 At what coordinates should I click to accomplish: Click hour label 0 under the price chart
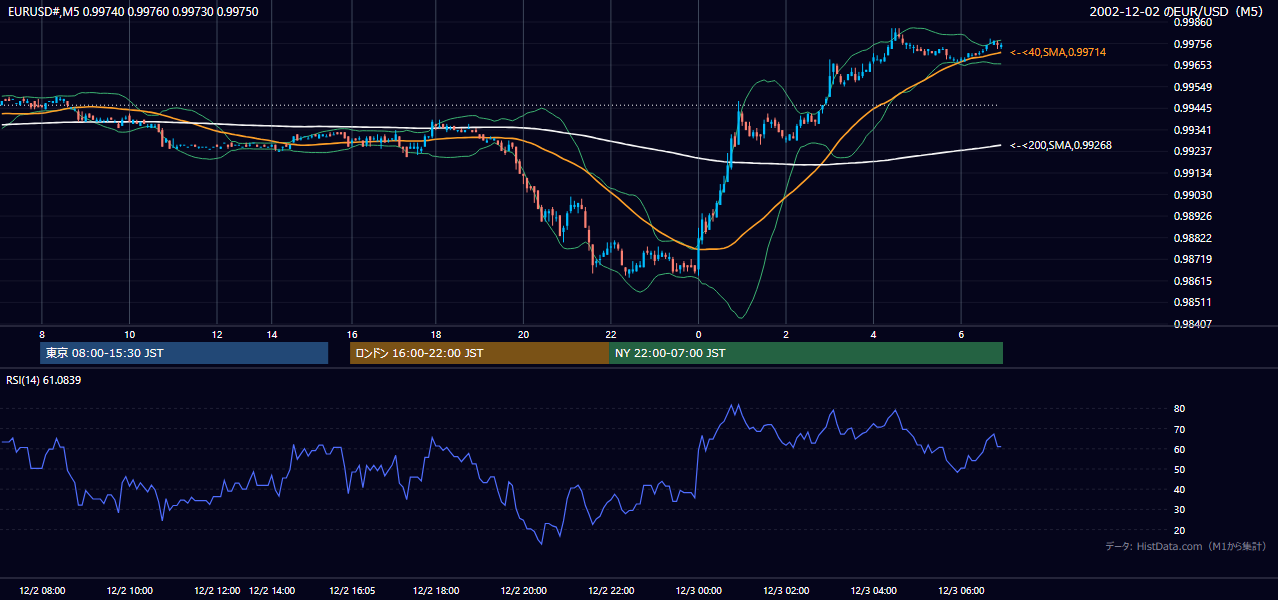698,334
